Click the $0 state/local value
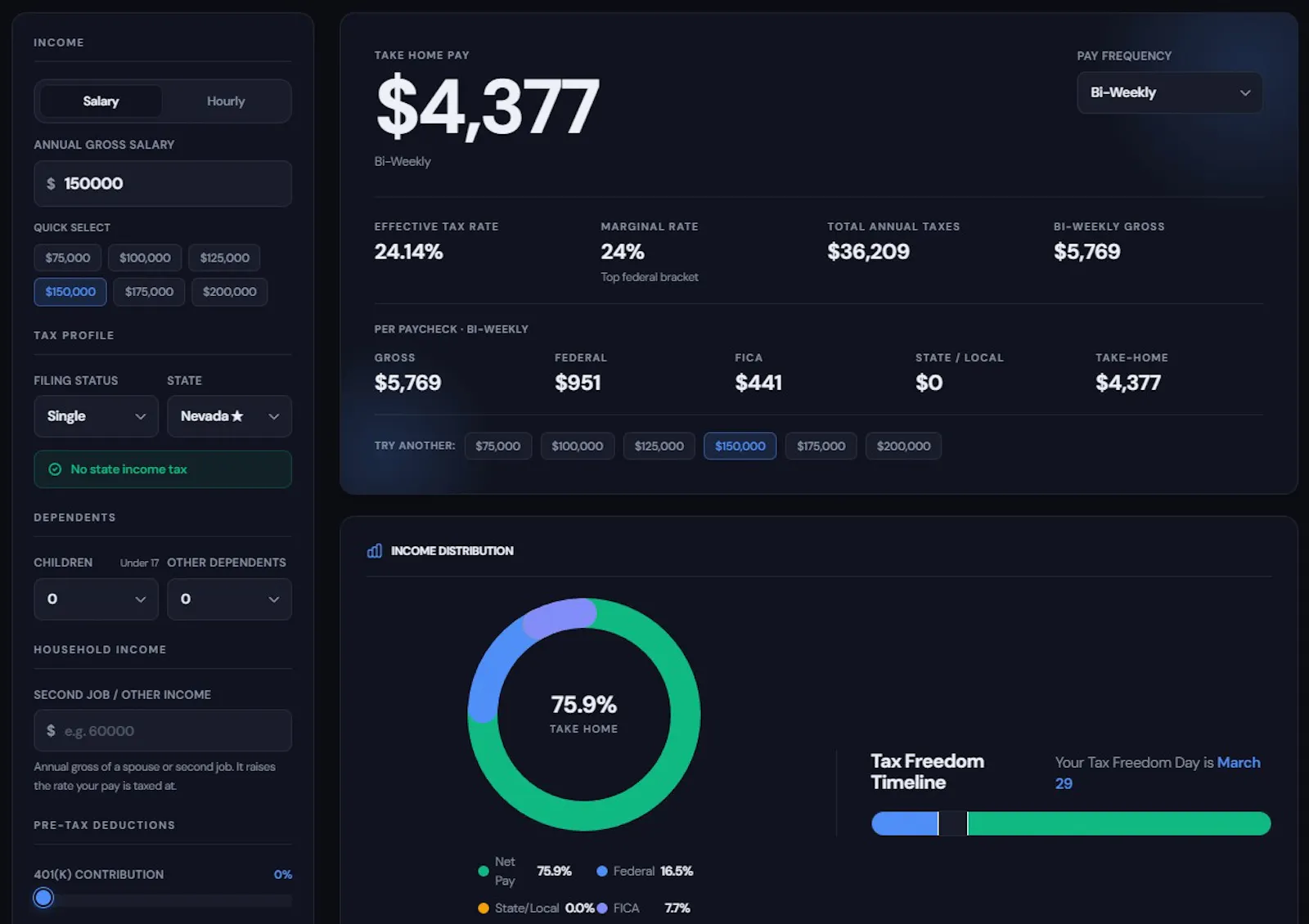Image resolution: width=1309 pixels, height=924 pixels. [929, 383]
